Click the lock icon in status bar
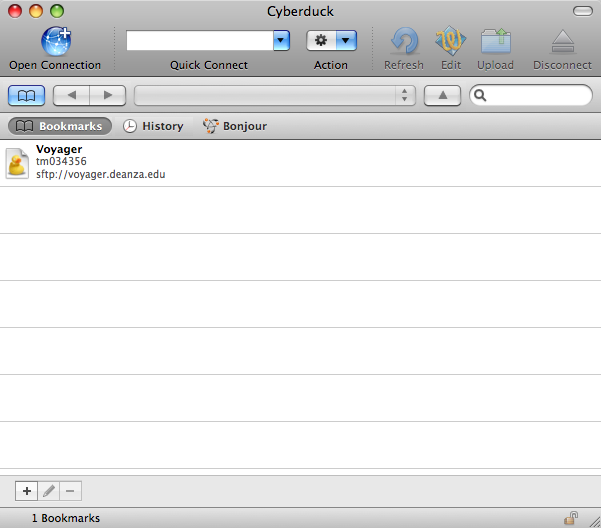This screenshot has width=601, height=528. click(x=571, y=518)
